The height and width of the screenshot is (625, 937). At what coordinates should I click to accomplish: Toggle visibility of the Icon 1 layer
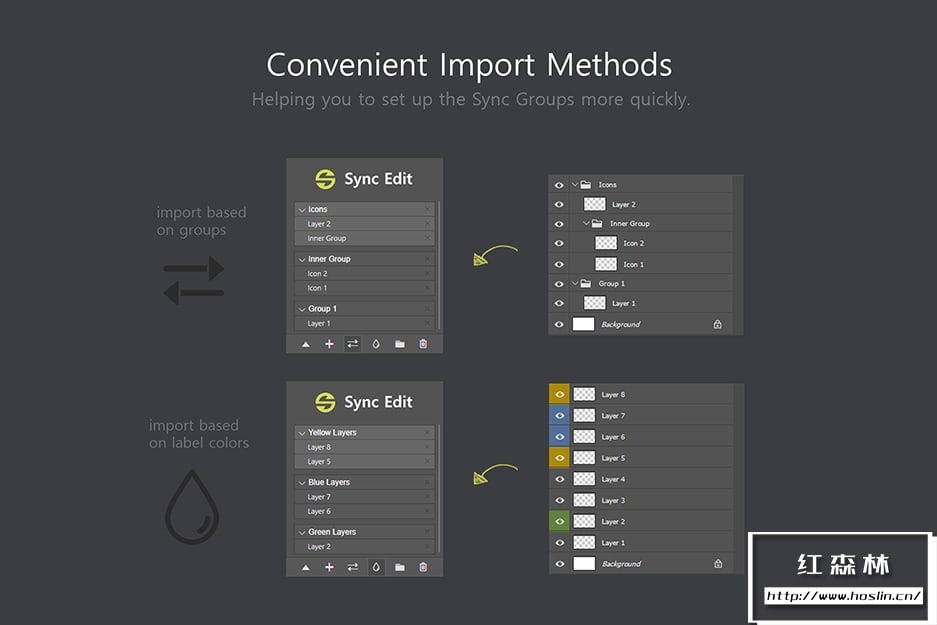[560, 264]
